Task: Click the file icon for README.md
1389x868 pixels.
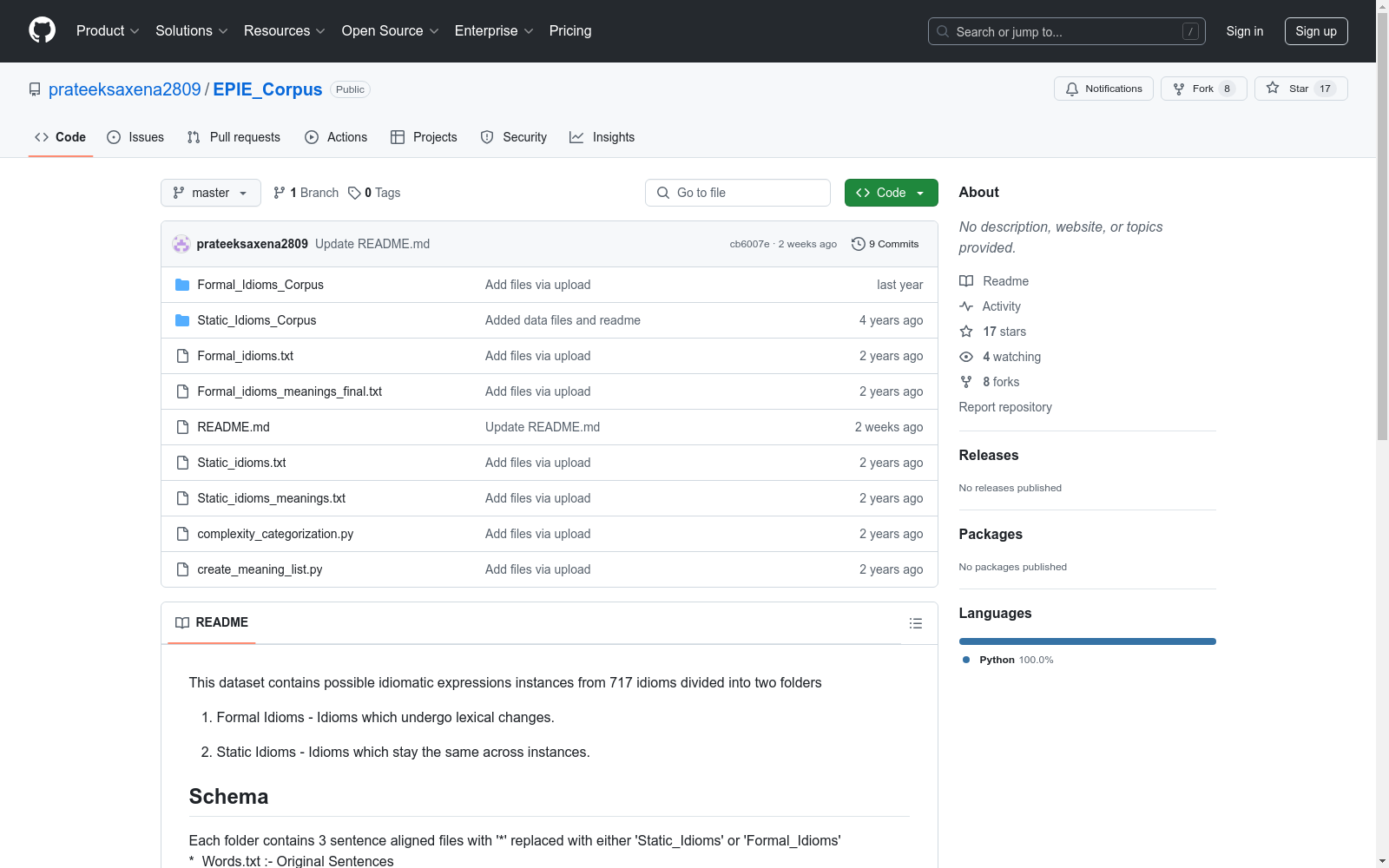Action: point(182,427)
